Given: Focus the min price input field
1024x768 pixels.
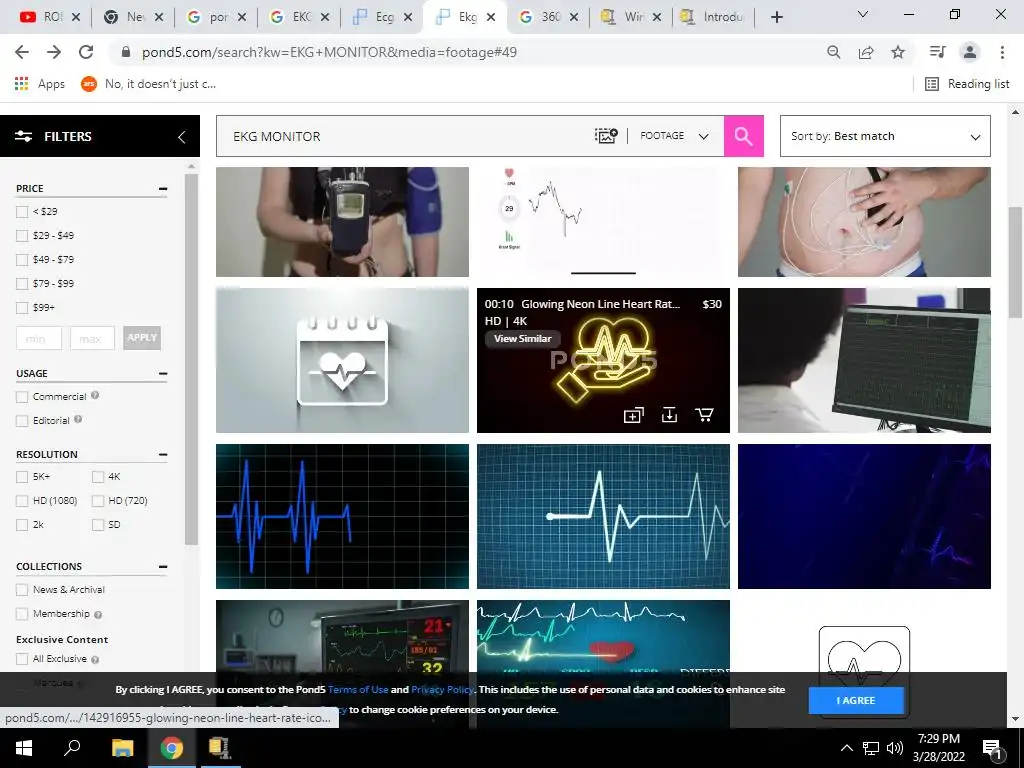Looking at the screenshot, I should coord(39,338).
